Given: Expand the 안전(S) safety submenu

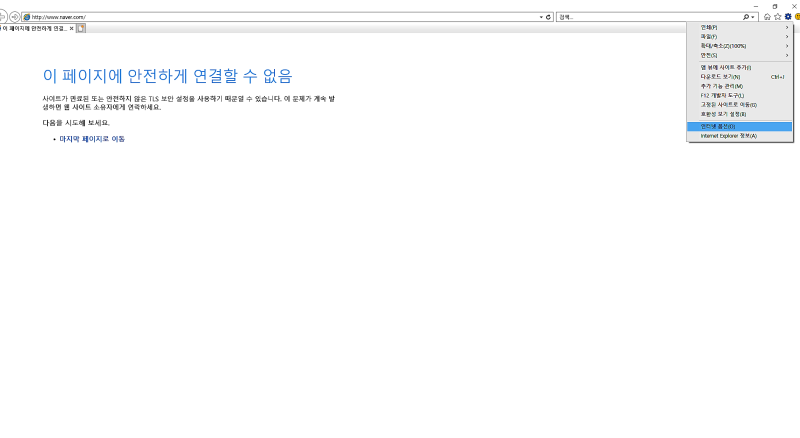Looking at the screenshot, I should point(739,55).
